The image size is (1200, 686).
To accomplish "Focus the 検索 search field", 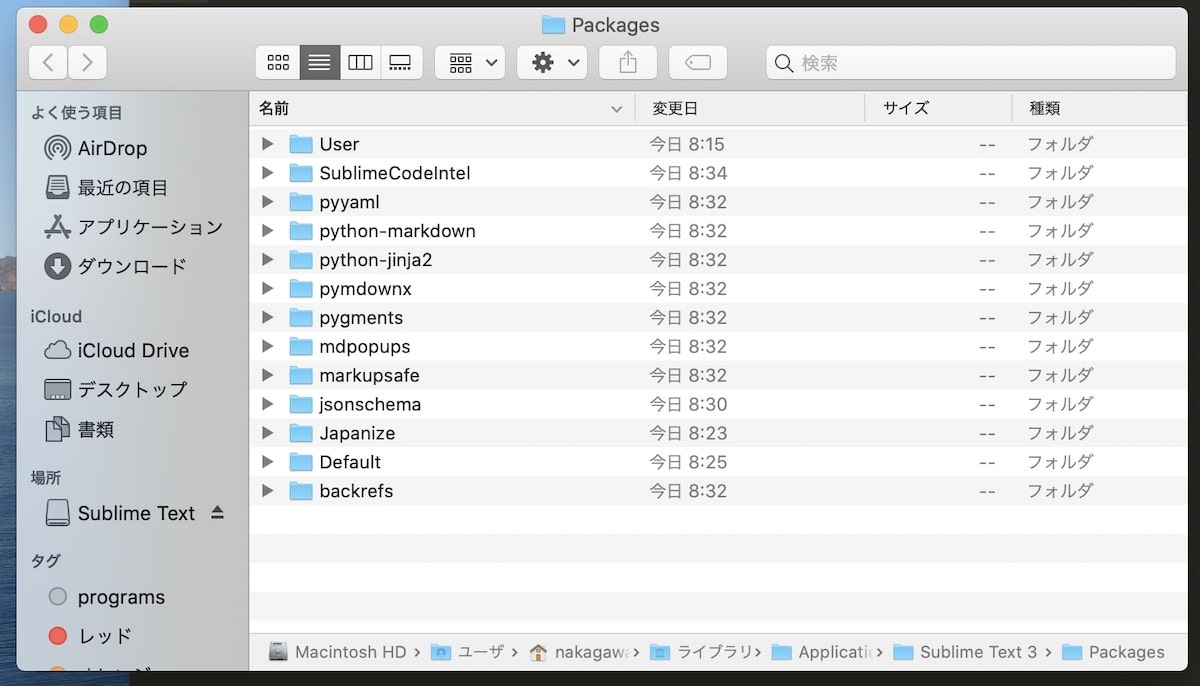I will point(971,63).
